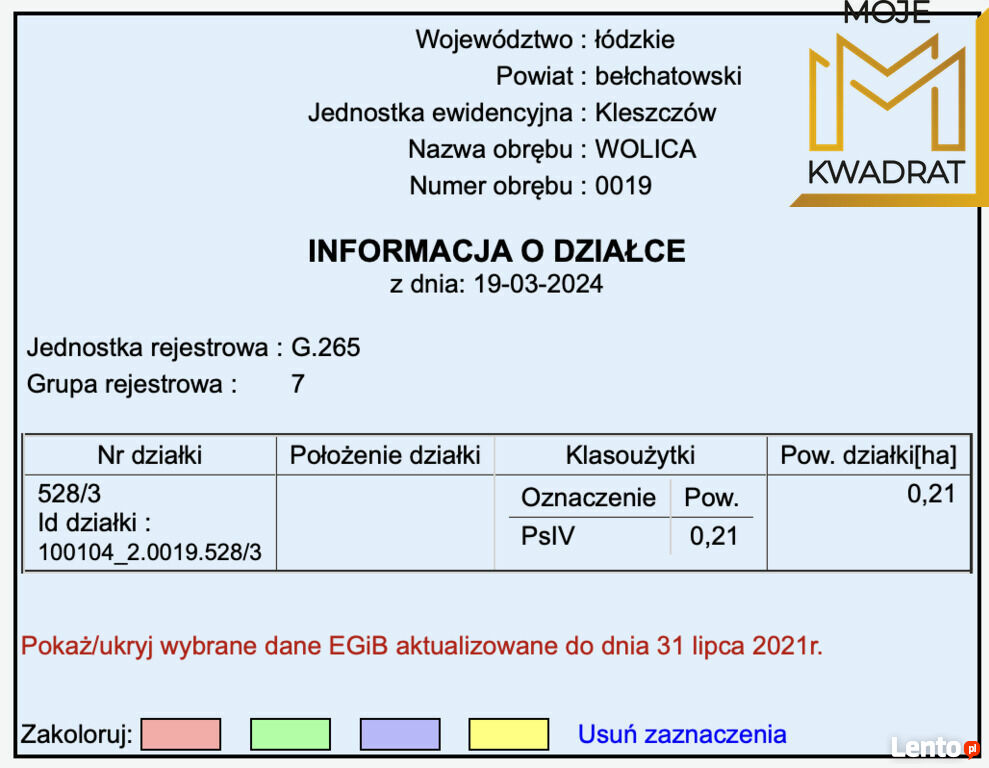Pick the purple highlight color swatch

400,734
